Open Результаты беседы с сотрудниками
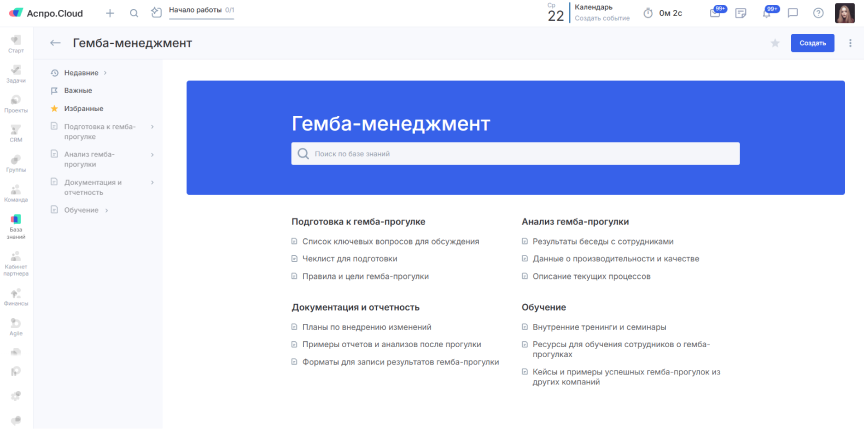This screenshot has width=864, height=429. pos(603,241)
